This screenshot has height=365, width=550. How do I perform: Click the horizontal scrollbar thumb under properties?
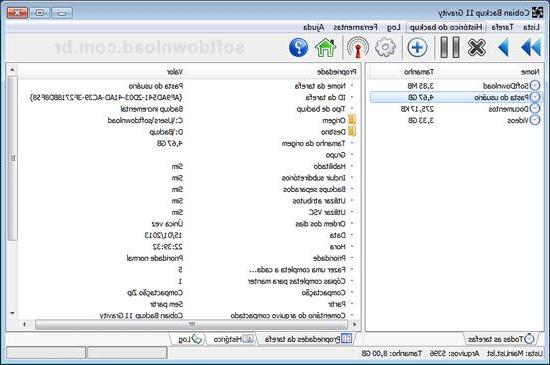pyautogui.click(x=191, y=324)
